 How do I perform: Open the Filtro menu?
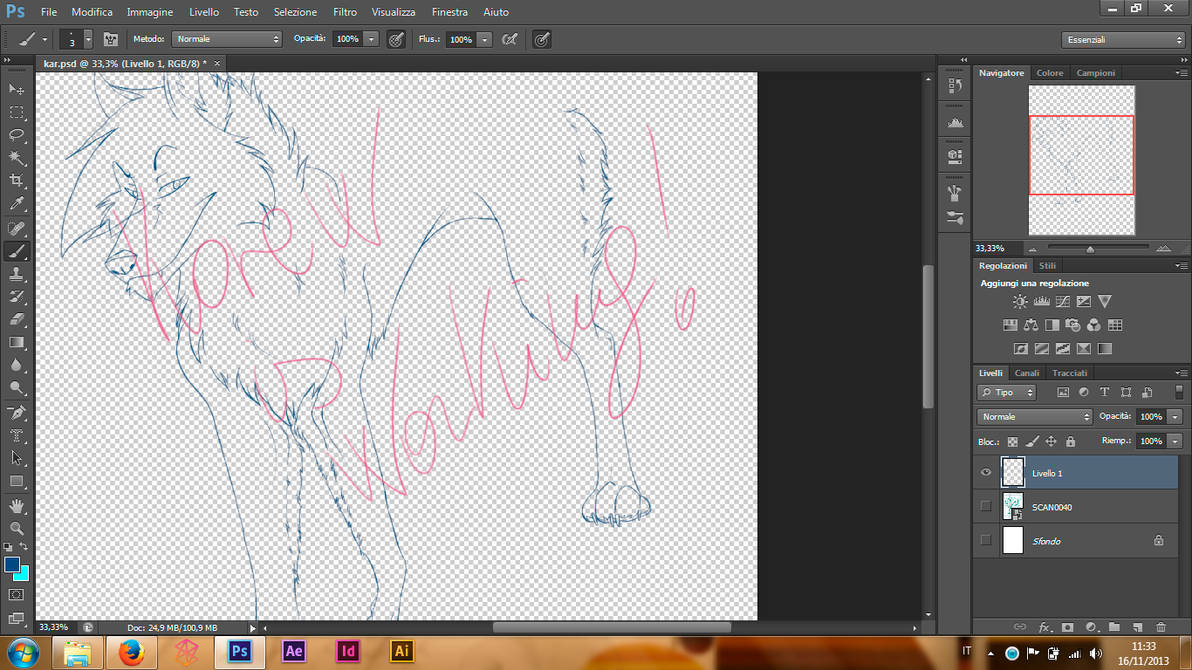coord(344,12)
